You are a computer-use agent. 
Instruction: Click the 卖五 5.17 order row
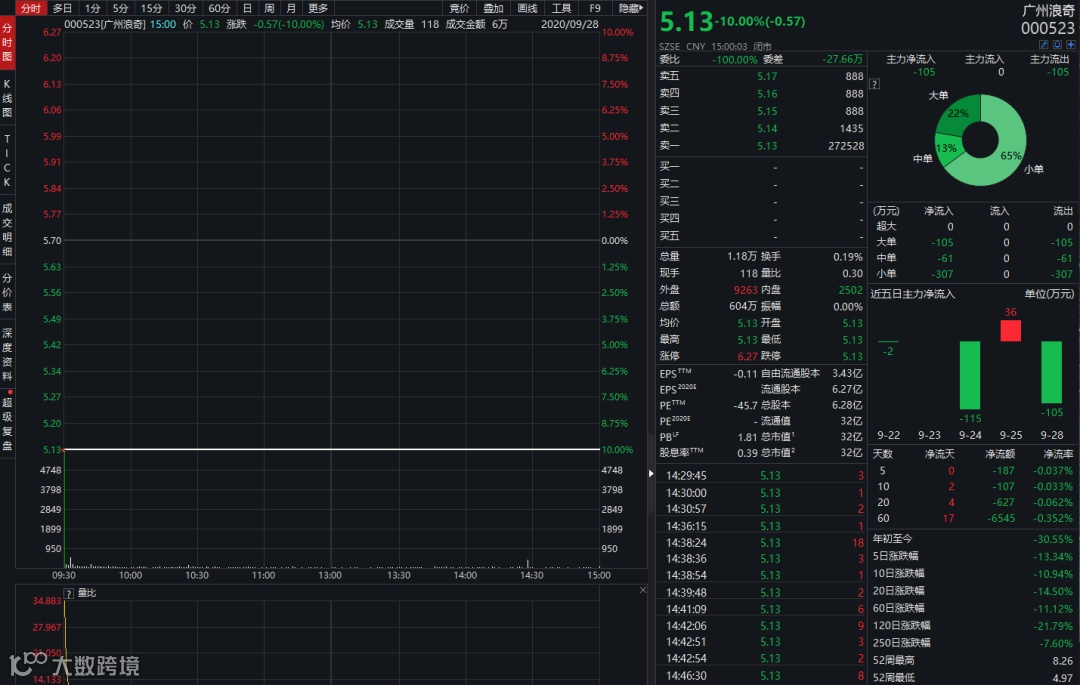761,76
